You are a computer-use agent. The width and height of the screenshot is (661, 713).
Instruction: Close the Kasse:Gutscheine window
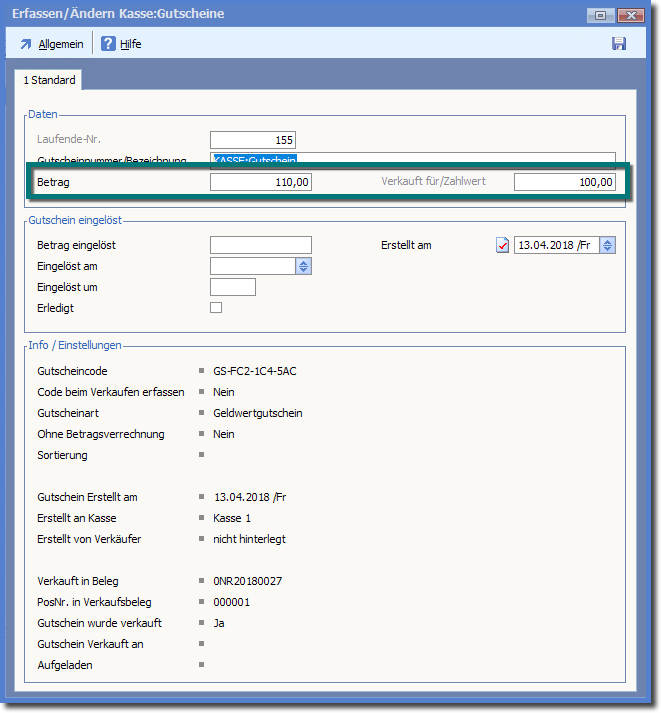pyautogui.click(x=631, y=15)
